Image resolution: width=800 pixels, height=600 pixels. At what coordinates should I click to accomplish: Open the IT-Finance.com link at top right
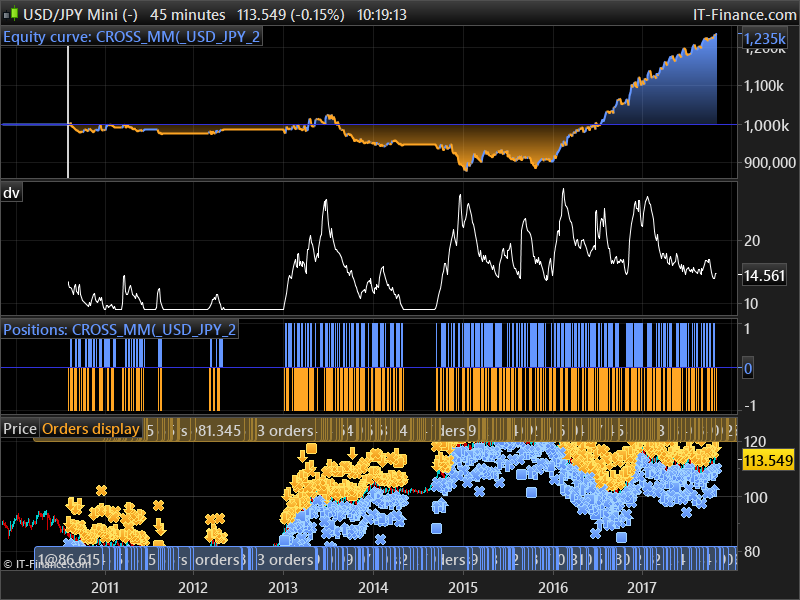pyautogui.click(x=743, y=15)
